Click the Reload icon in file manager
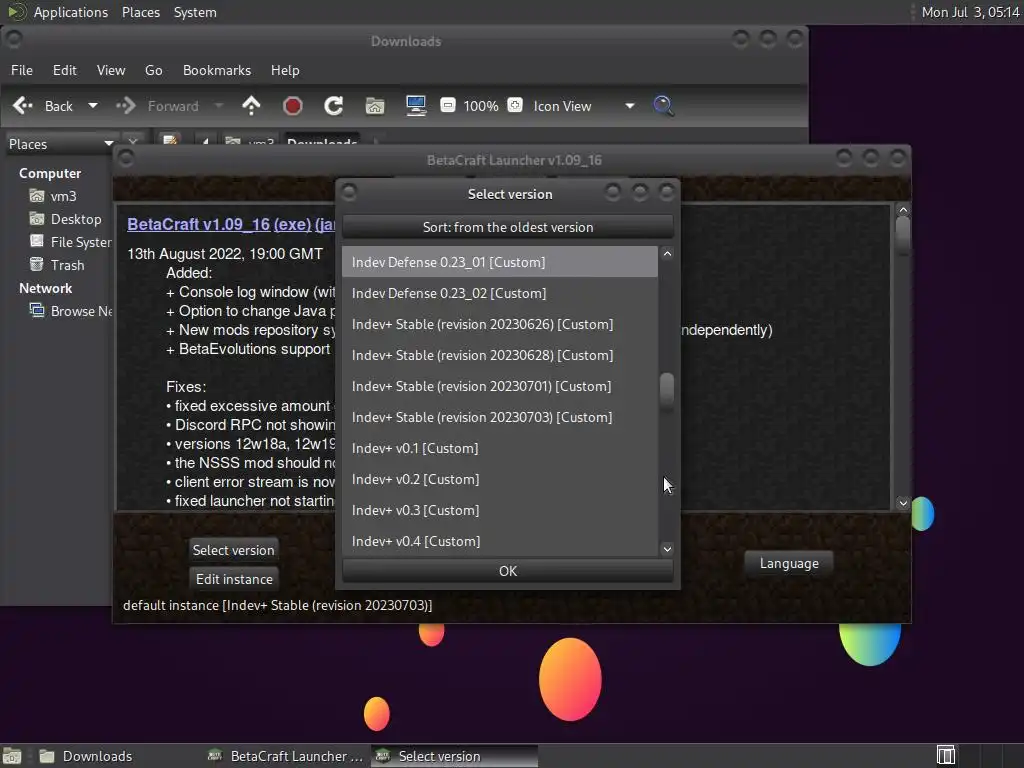Screen dimensions: 1024x768 click(x=334, y=106)
